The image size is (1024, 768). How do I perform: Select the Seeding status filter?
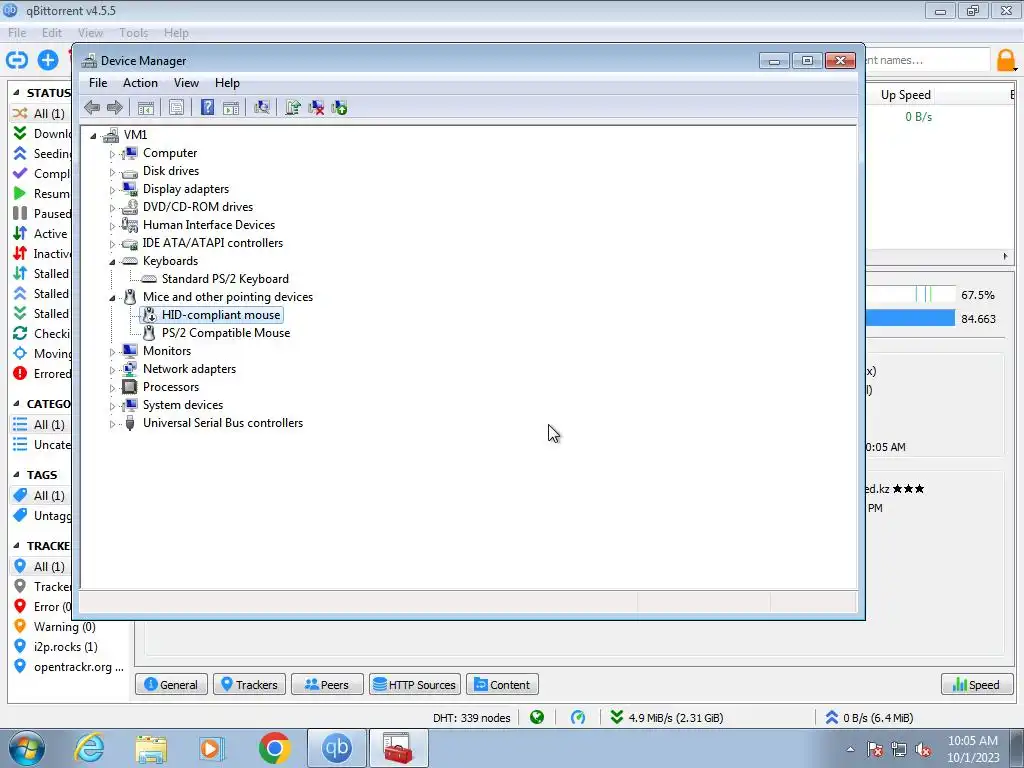[41, 153]
